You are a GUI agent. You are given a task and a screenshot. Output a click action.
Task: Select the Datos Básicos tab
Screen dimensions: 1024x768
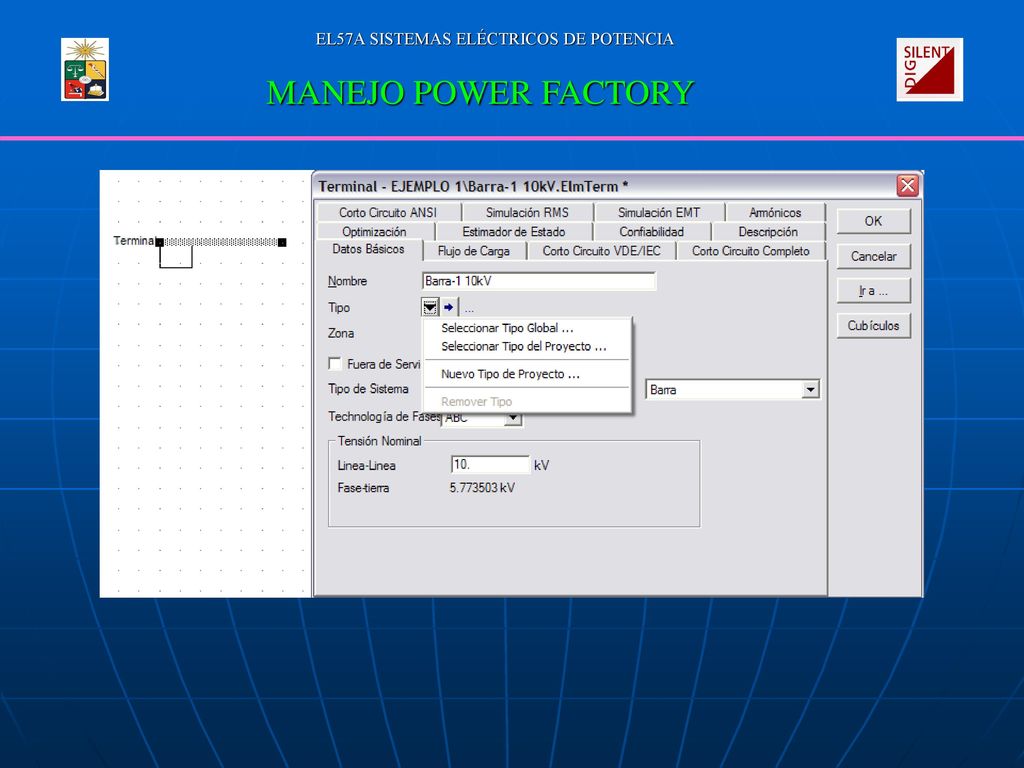(x=368, y=249)
